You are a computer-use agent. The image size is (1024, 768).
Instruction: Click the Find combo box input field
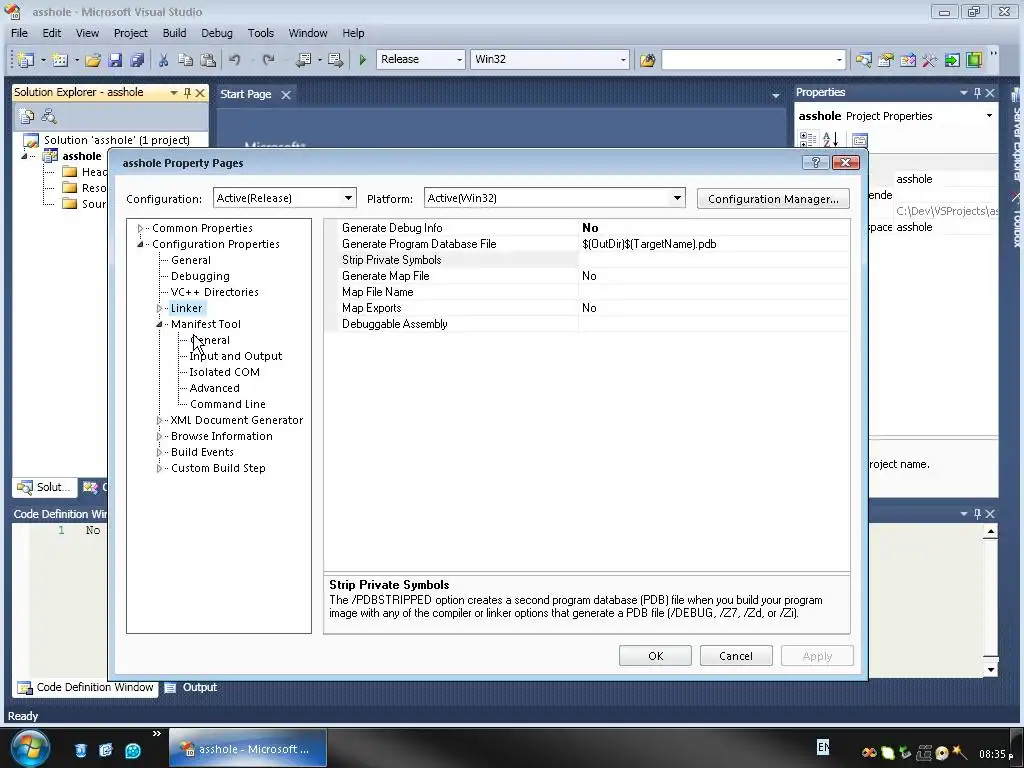747,59
